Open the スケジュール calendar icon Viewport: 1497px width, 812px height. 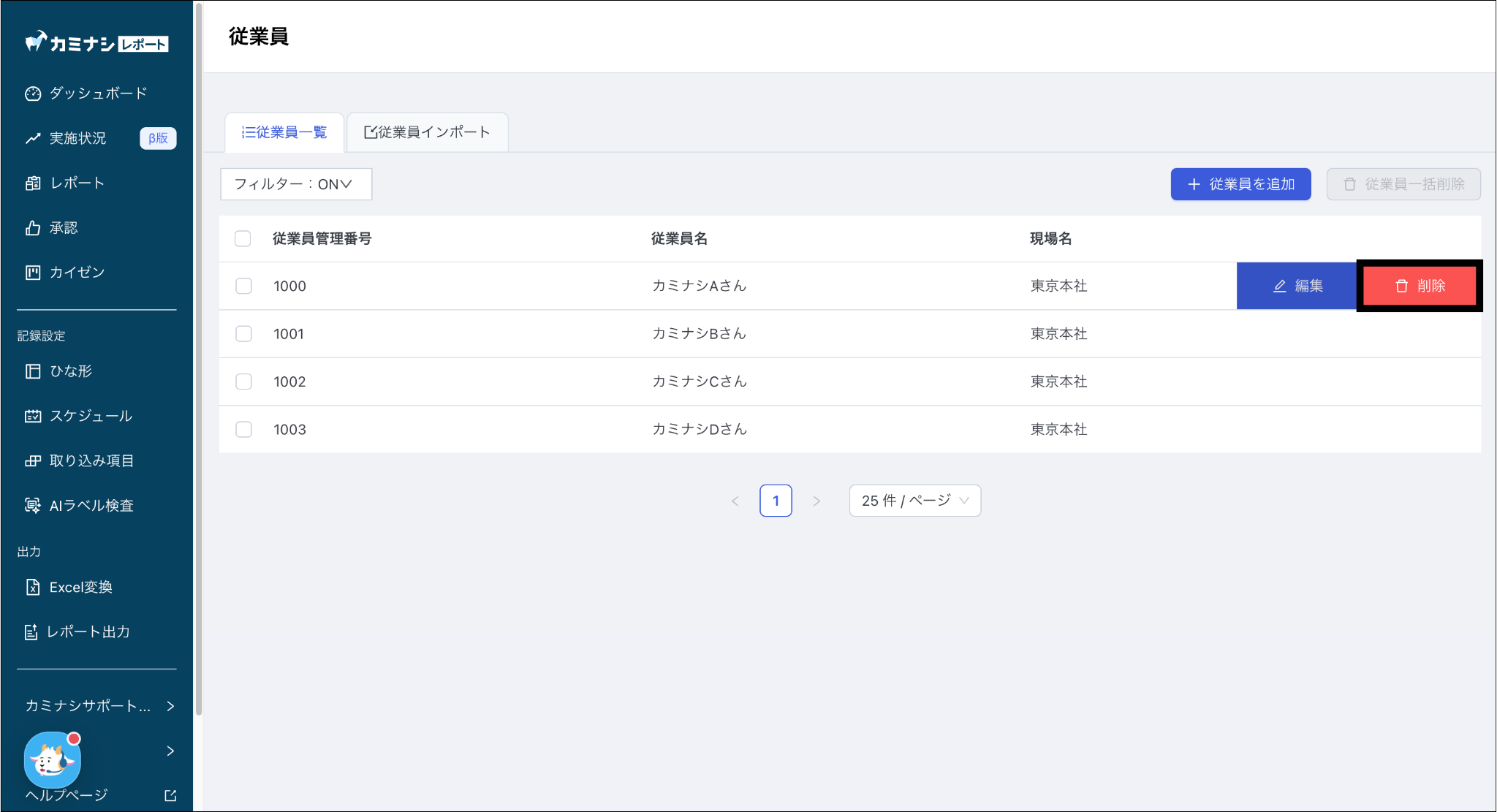point(33,416)
